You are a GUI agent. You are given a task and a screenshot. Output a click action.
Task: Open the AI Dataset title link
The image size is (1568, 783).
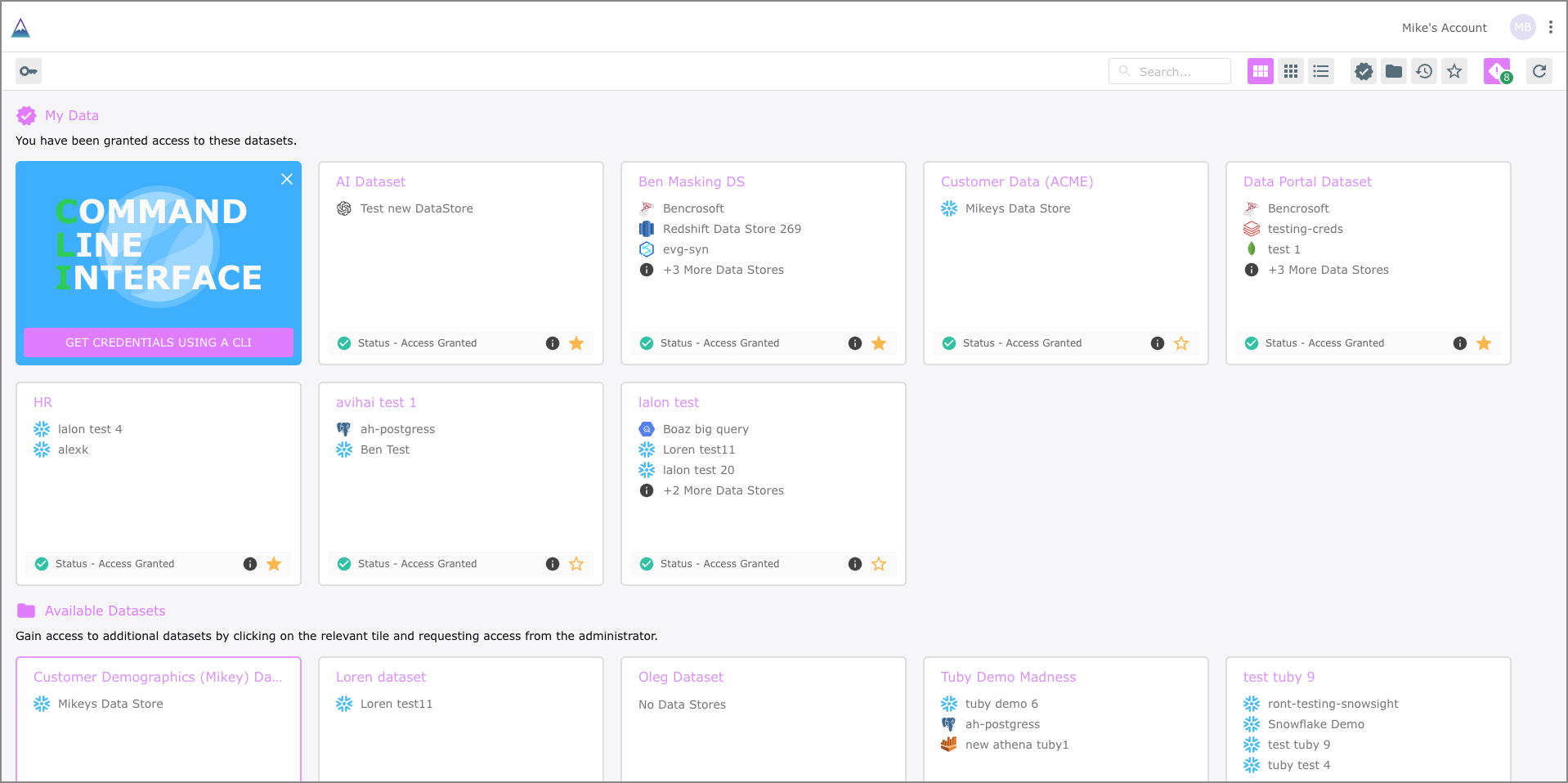(x=370, y=181)
